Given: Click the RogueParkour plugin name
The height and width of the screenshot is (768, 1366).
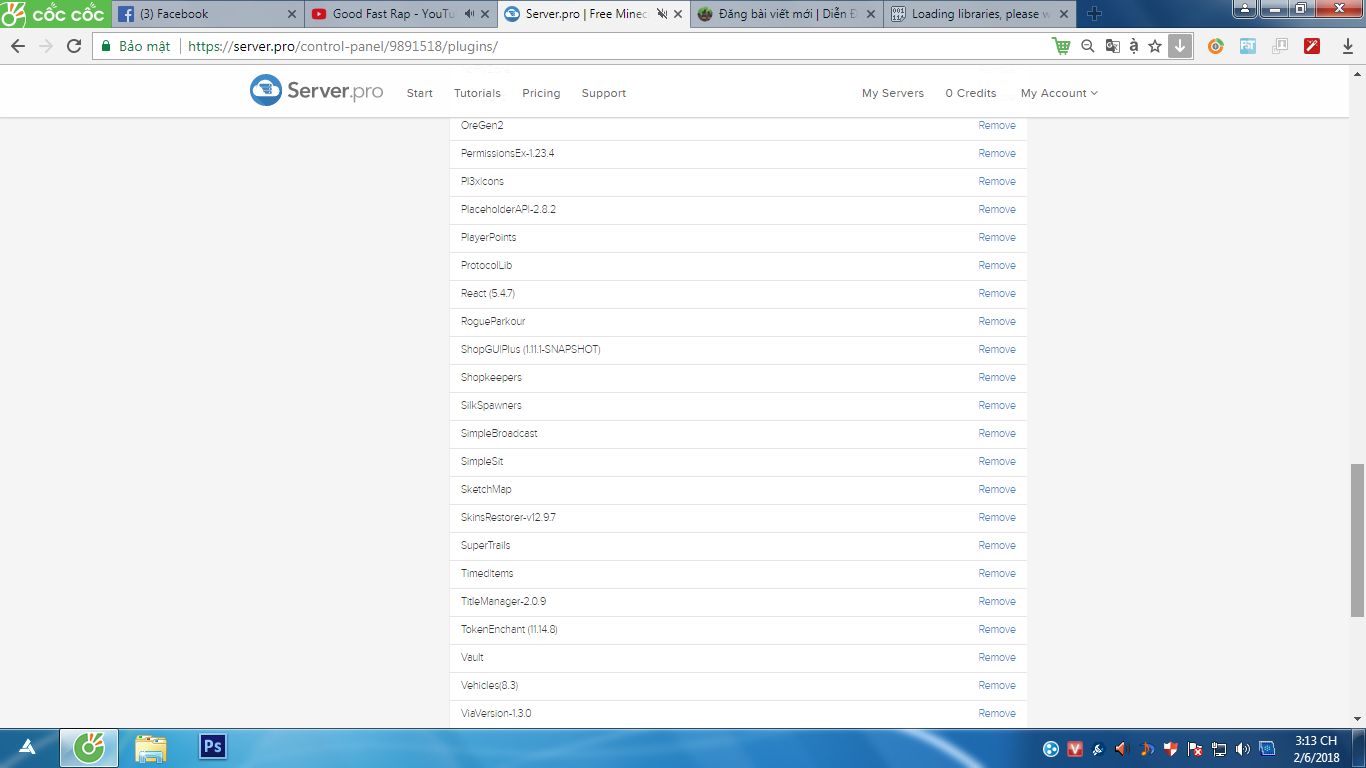Looking at the screenshot, I should pyautogui.click(x=493, y=321).
